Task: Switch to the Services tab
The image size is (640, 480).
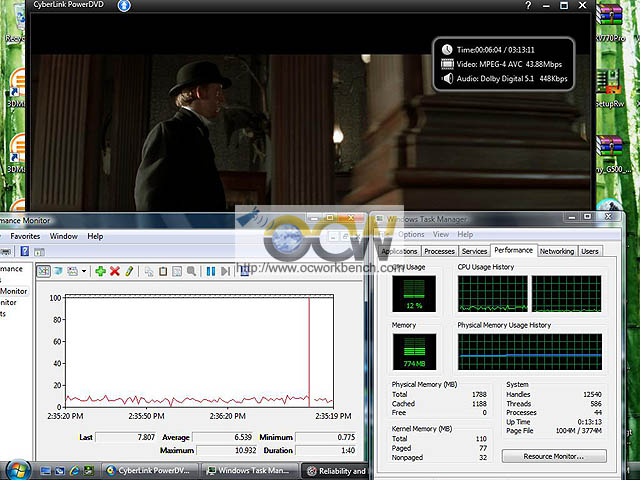Action: tap(474, 251)
